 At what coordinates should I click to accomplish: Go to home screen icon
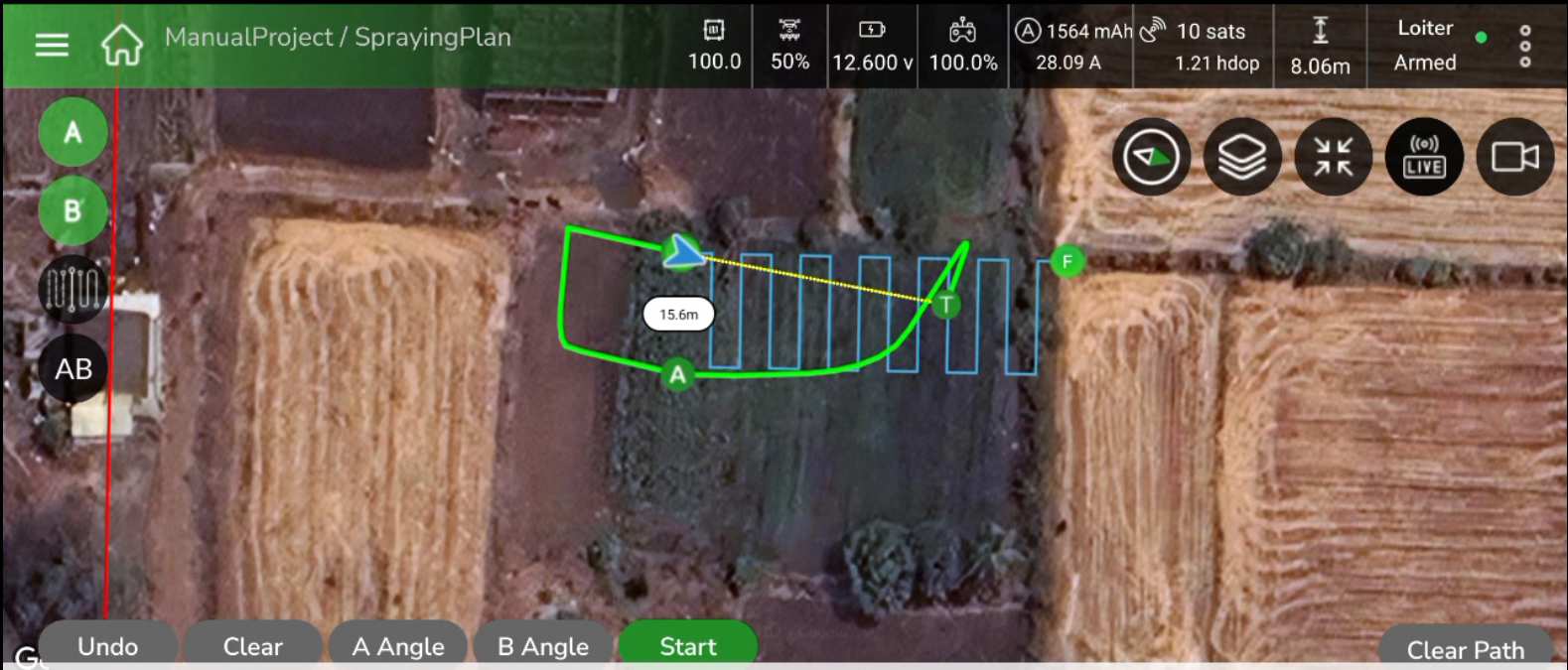122,45
